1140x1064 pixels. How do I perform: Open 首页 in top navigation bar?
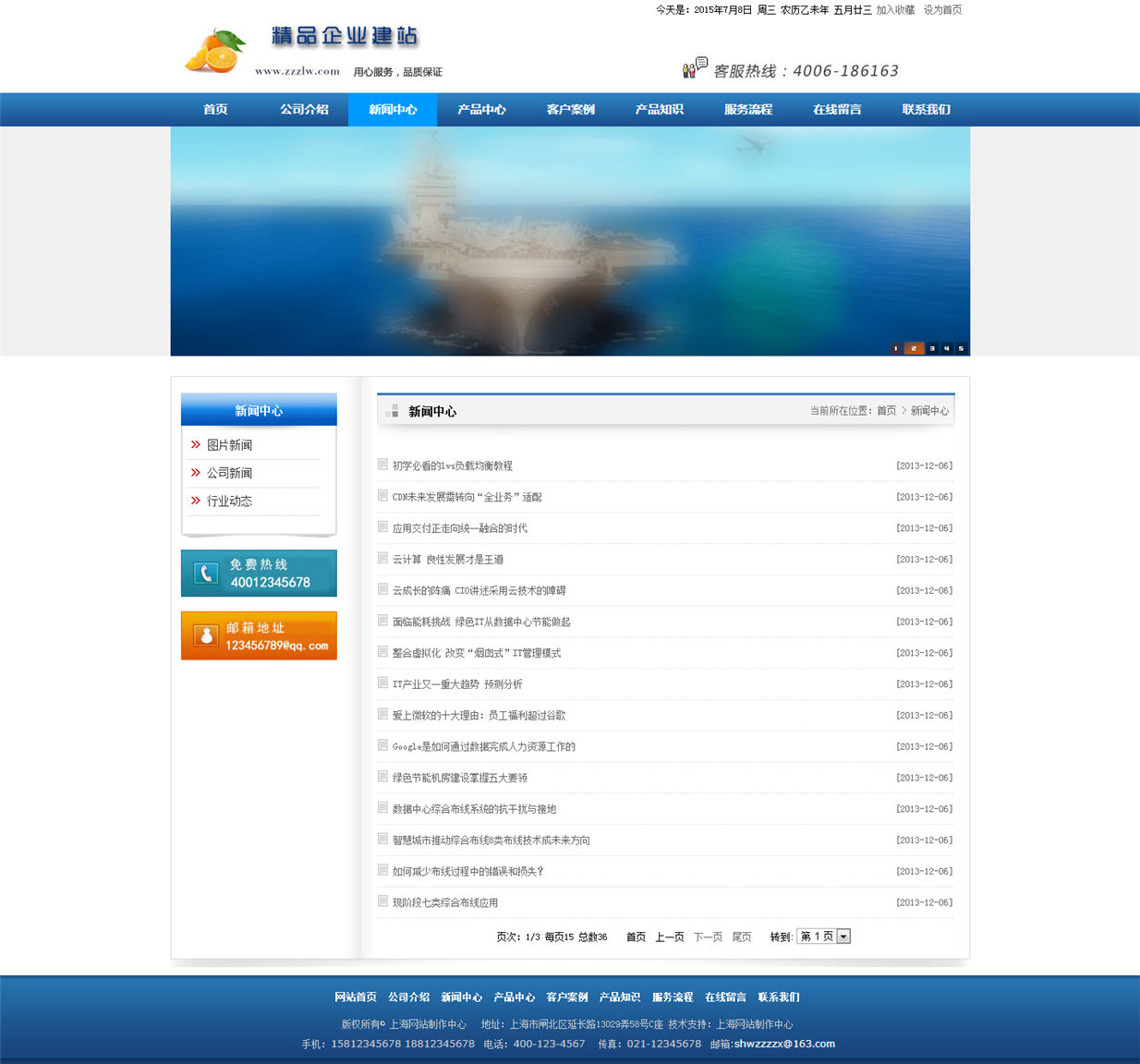215,109
